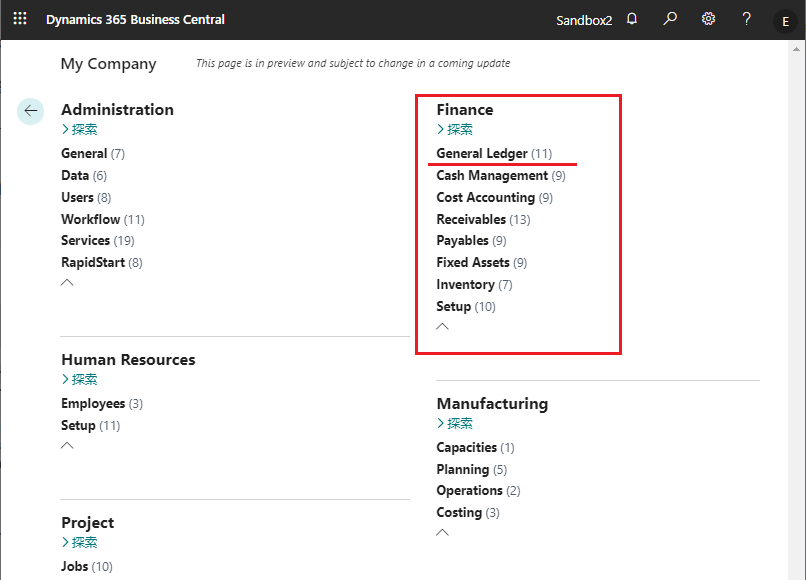Open Setup under Finance
The height and width of the screenshot is (580, 806).
(466, 307)
